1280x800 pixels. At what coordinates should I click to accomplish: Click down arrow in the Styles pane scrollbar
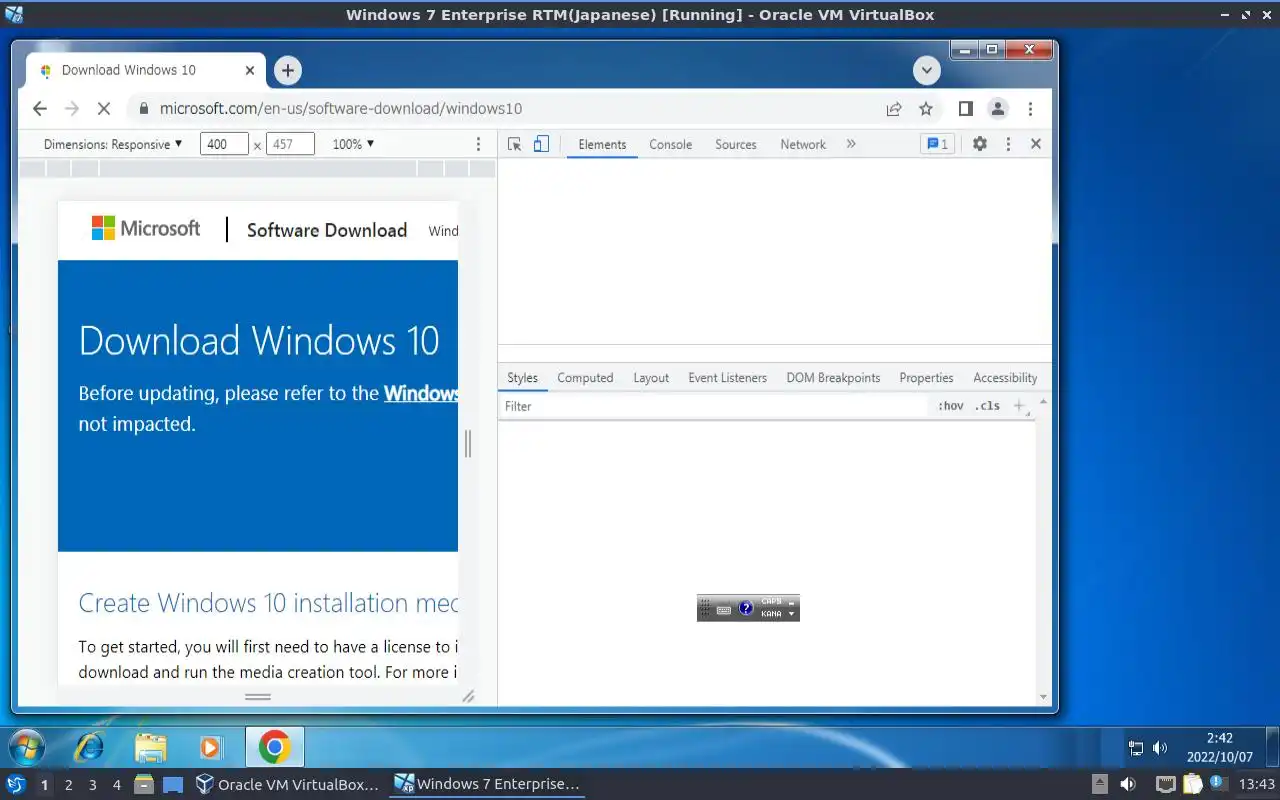[x=1043, y=697]
